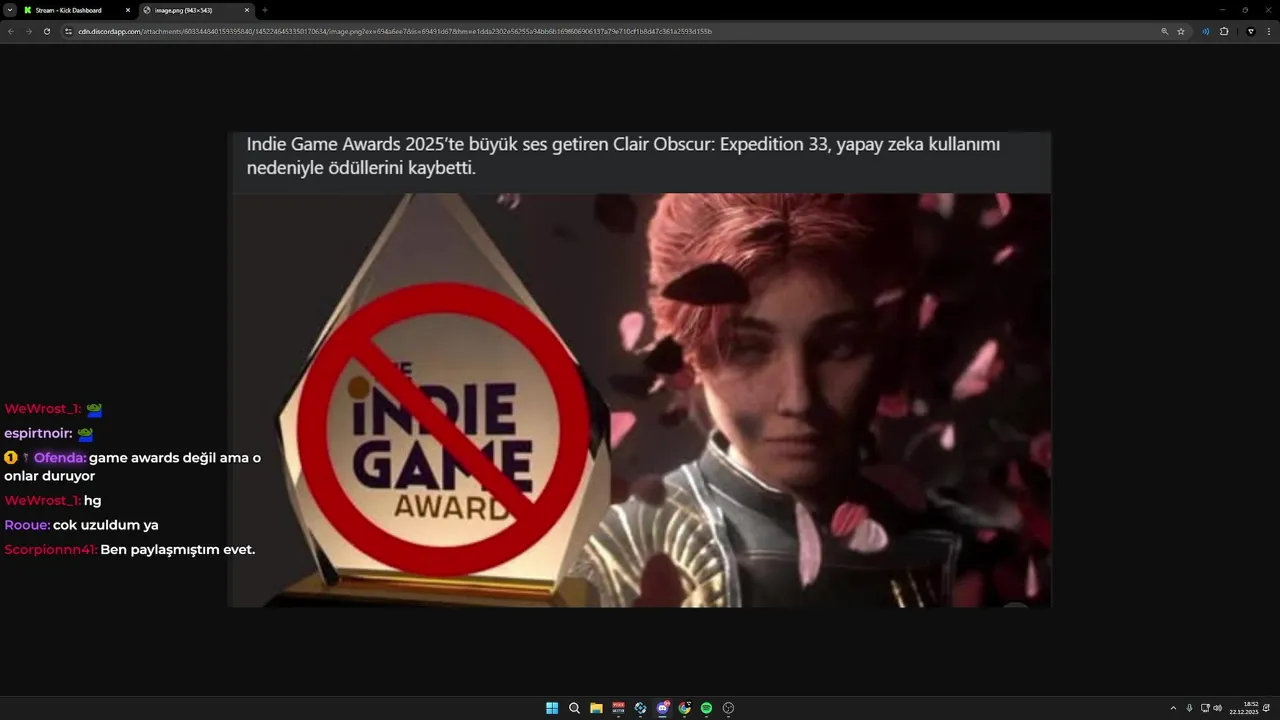The image size is (1280, 720).
Task: Open the browser three-dot menu
Action: pos(1268,31)
